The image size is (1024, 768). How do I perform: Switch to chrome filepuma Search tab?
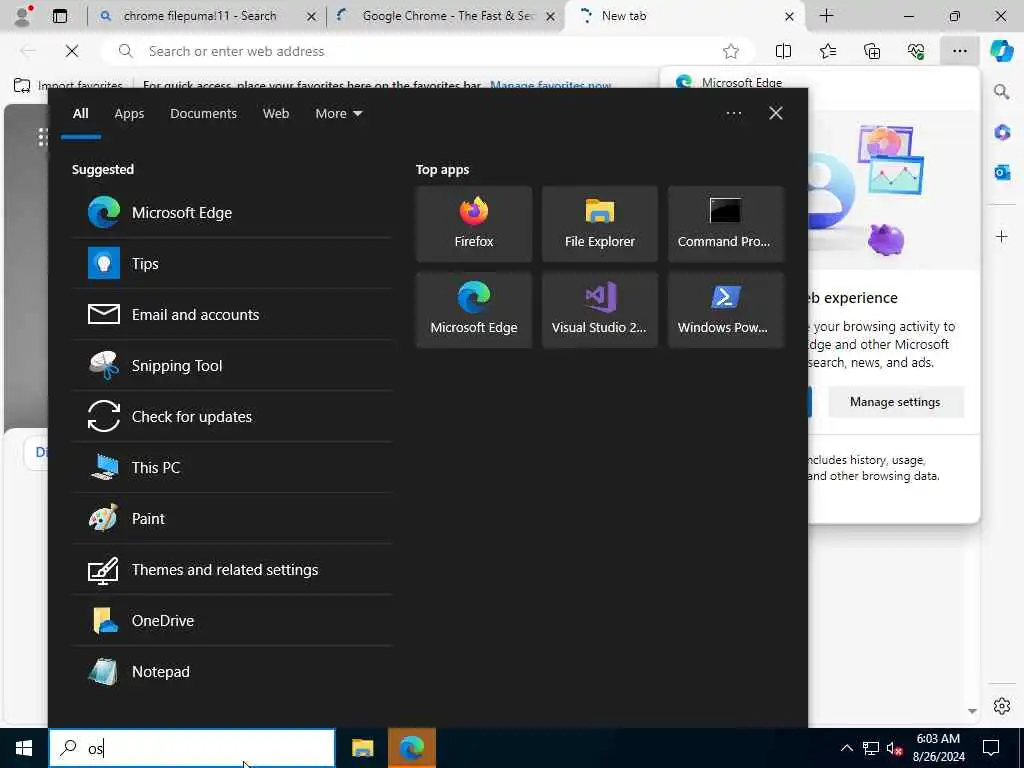coord(200,16)
